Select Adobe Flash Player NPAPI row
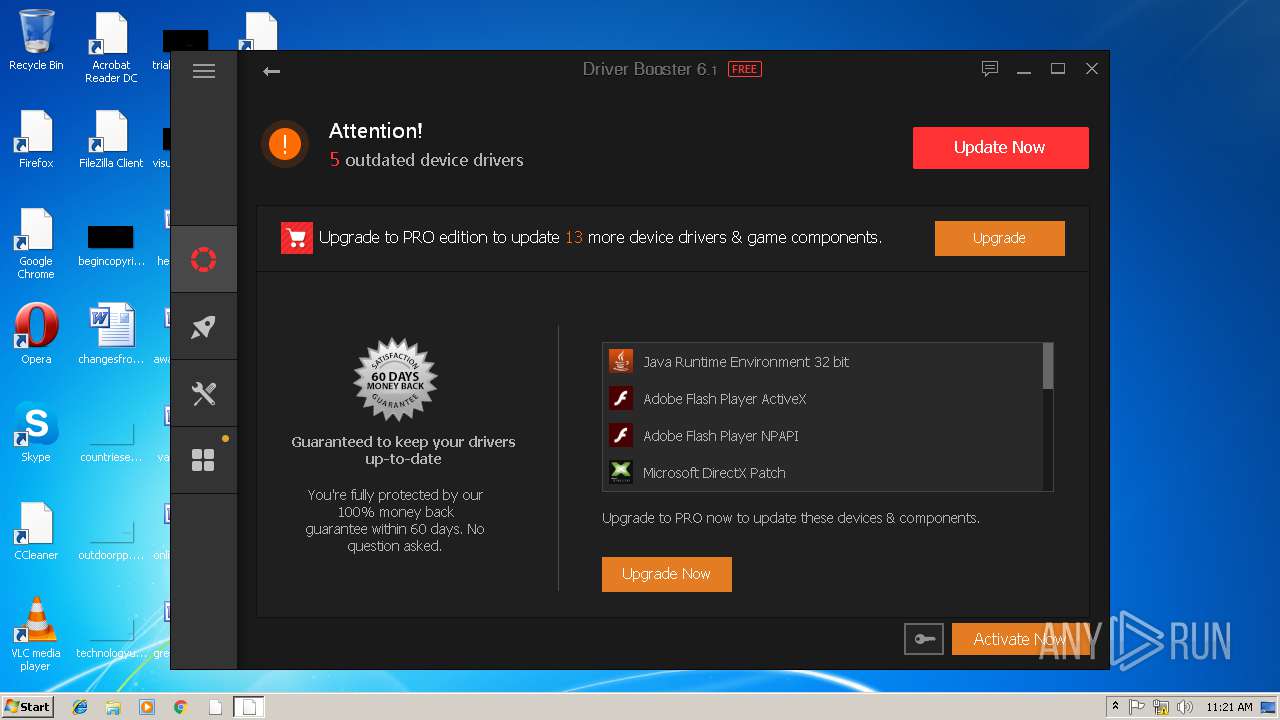This screenshot has width=1280, height=720. click(x=822, y=436)
